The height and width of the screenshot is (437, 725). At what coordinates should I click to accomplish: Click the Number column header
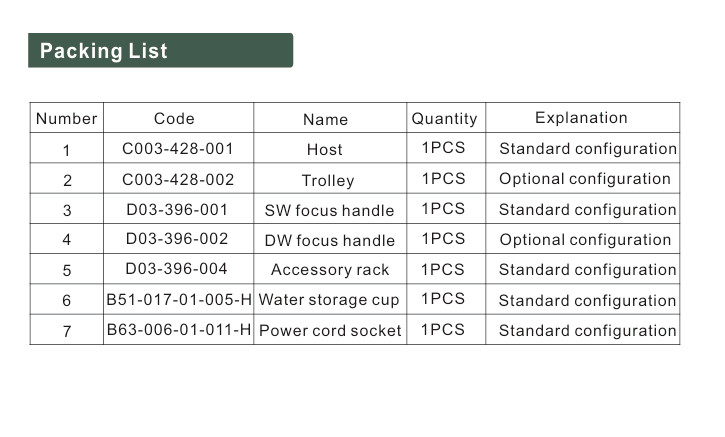(67, 119)
